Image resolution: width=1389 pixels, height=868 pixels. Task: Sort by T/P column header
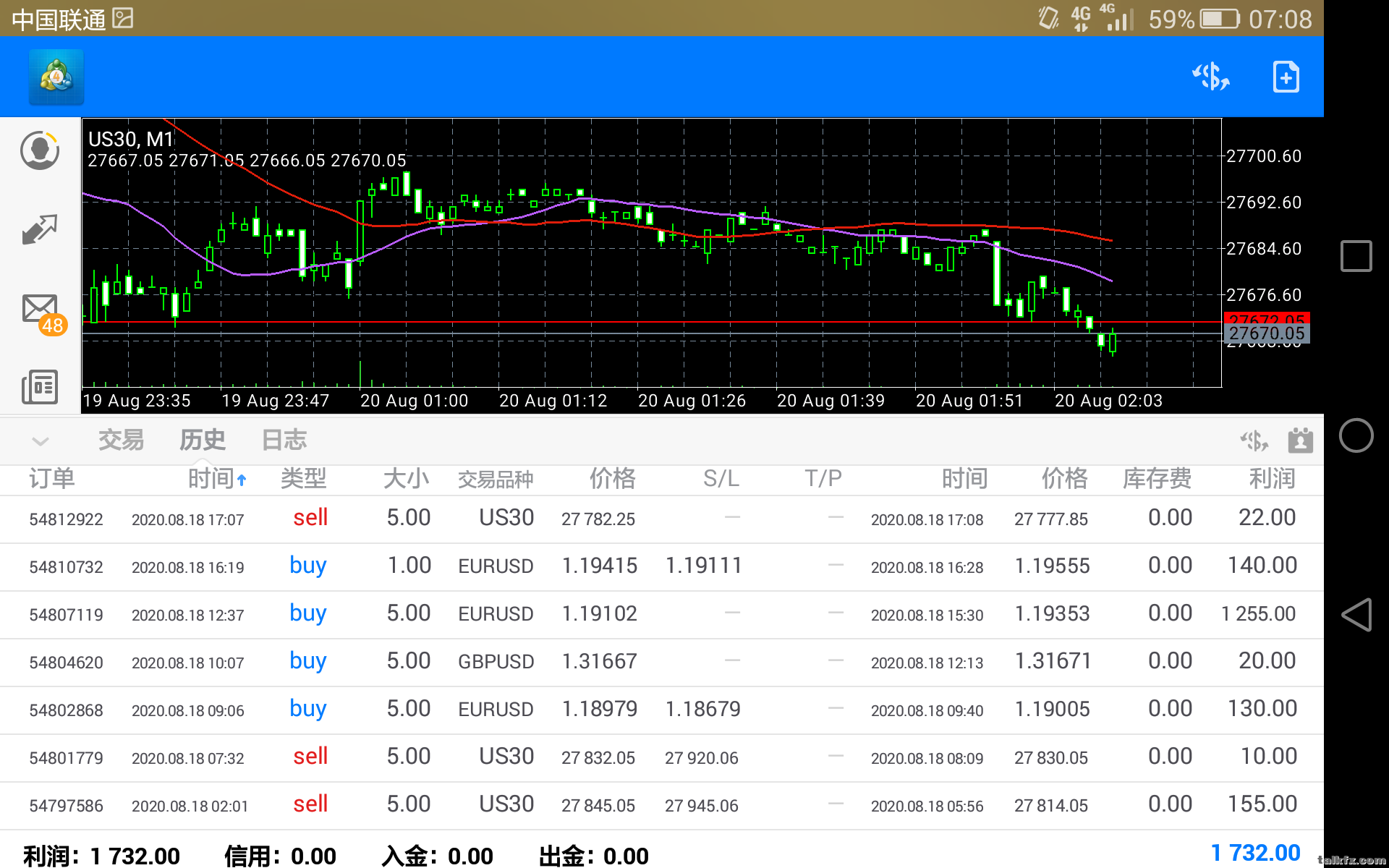[x=824, y=479]
